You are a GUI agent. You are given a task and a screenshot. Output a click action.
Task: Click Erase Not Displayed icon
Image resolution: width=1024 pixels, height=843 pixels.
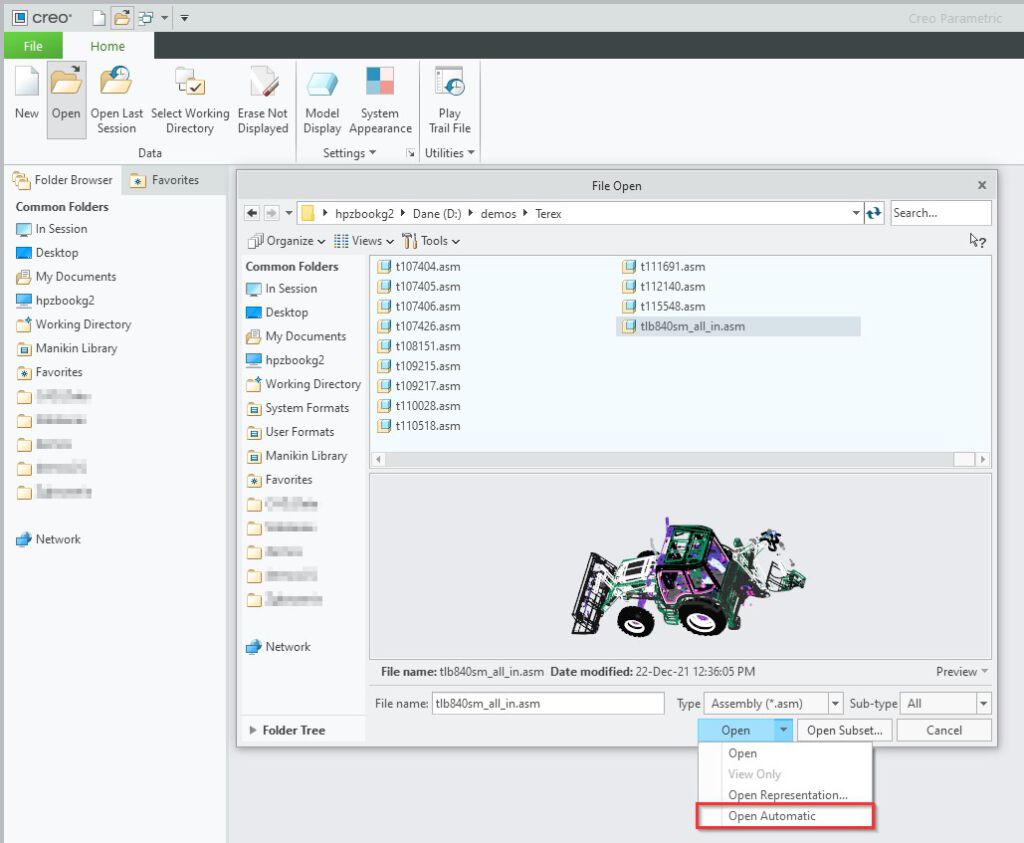point(263,82)
